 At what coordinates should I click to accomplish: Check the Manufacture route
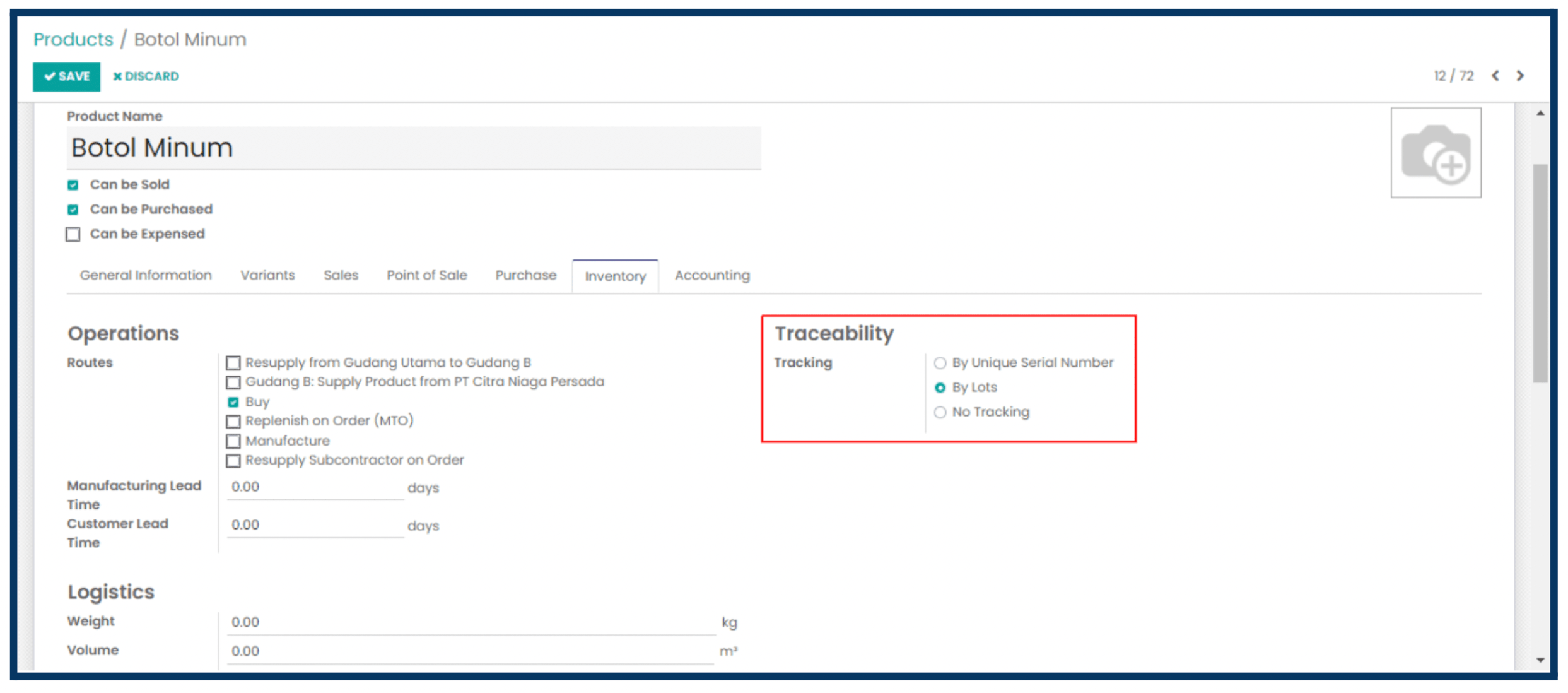point(233,441)
